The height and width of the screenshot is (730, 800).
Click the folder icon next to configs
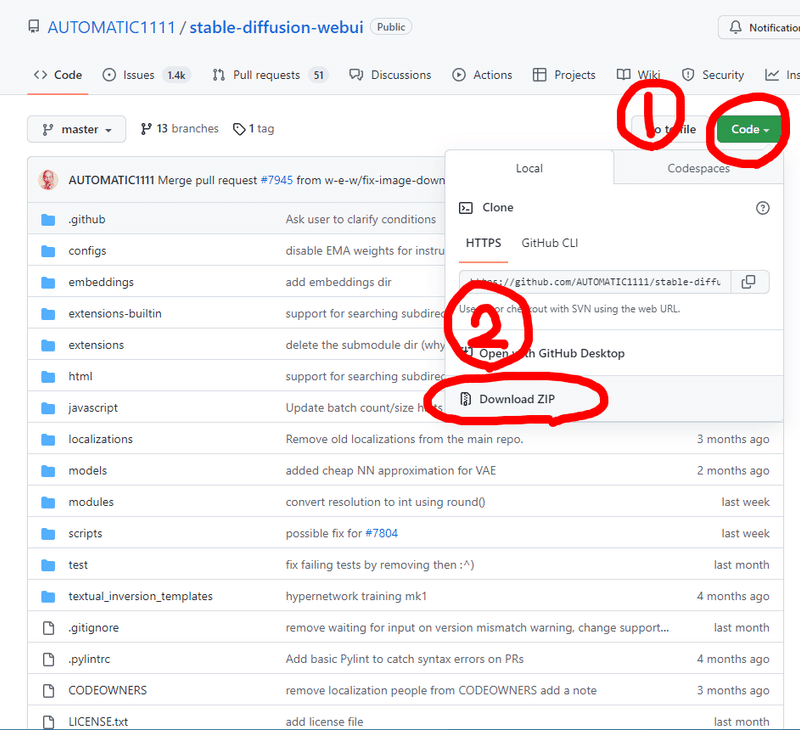click(x=48, y=251)
